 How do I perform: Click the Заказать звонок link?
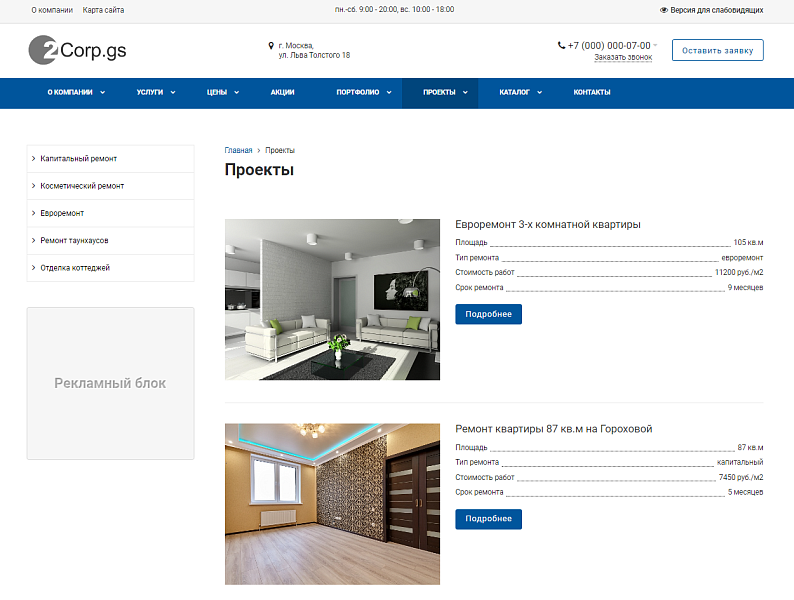[x=623, y=58]
